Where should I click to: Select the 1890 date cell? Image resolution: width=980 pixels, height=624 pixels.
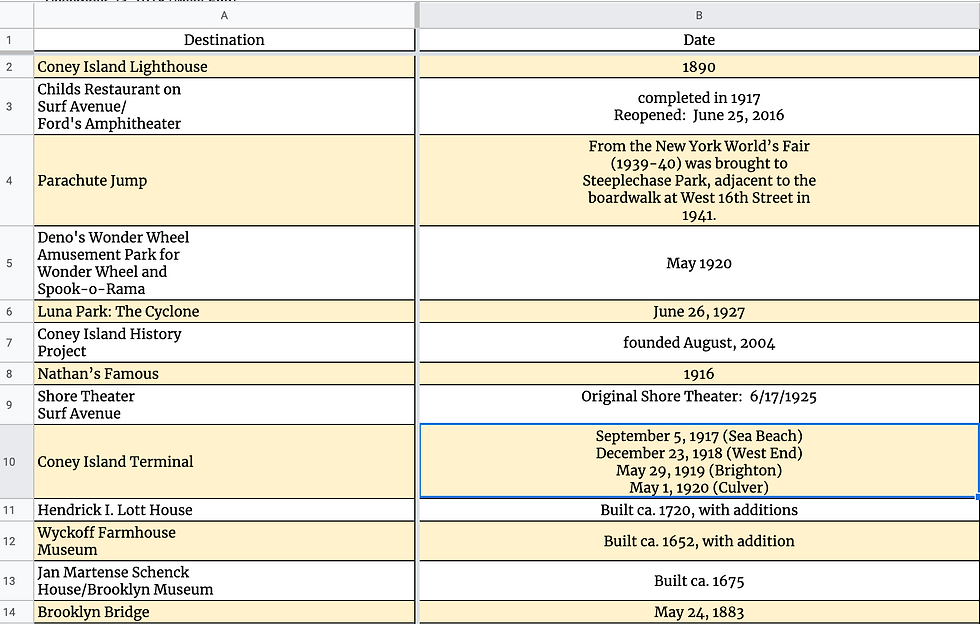pos(699,67)
